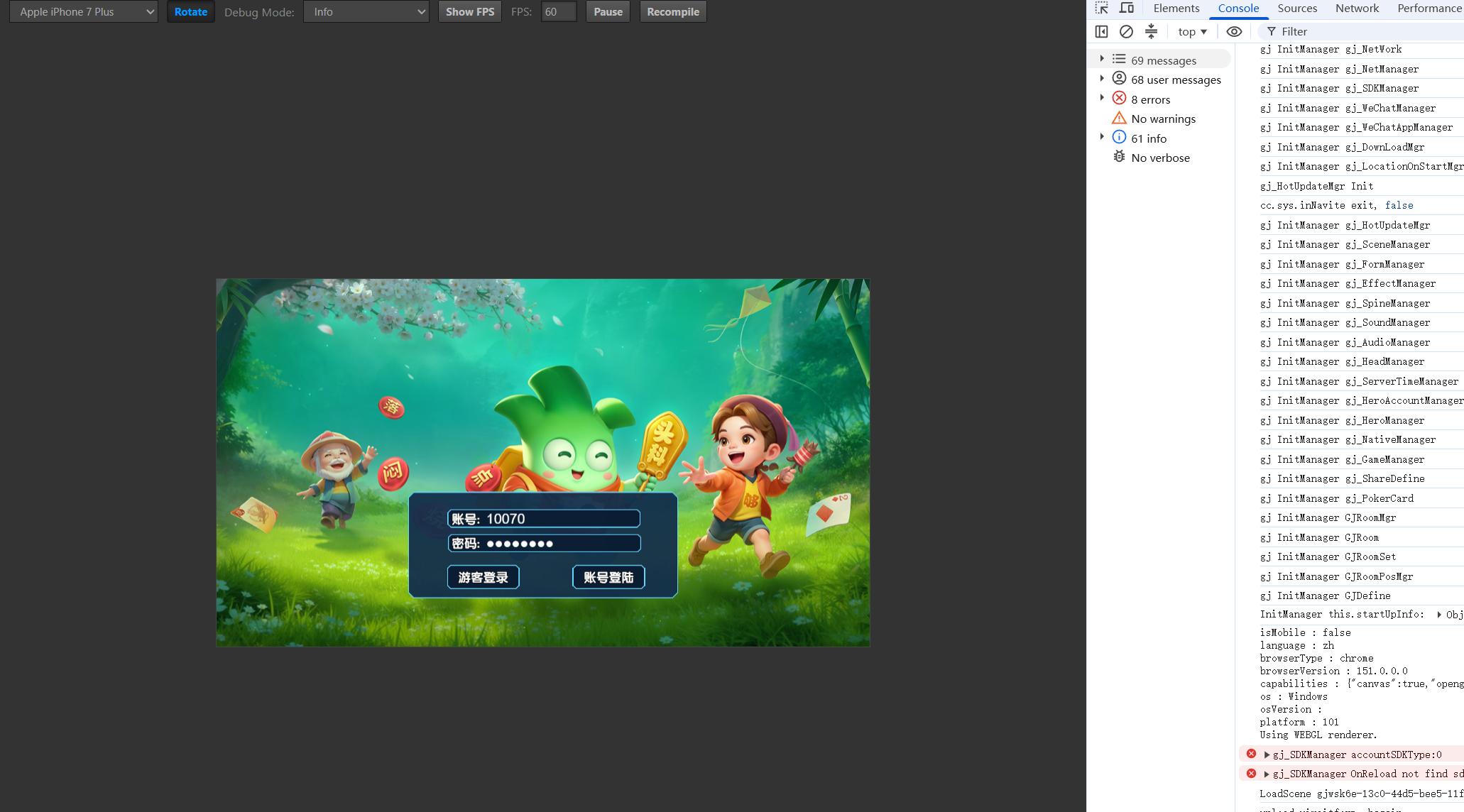The width and height of the screenshot is (1464, 812).
Task: Hide the console sidebar panel icon
Action: tap(1101, 31)
